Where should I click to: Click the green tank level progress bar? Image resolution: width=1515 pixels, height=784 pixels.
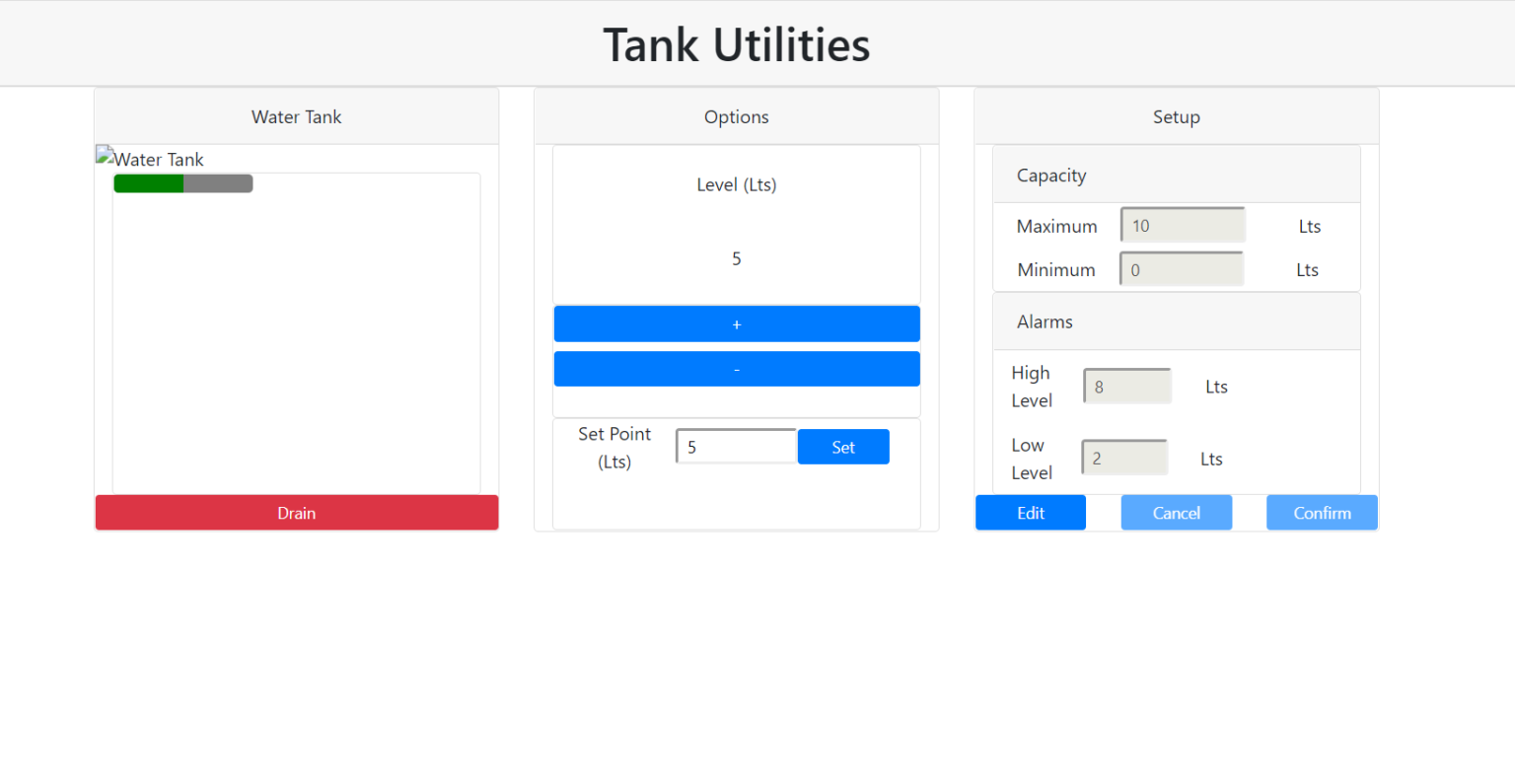(149, 183)
